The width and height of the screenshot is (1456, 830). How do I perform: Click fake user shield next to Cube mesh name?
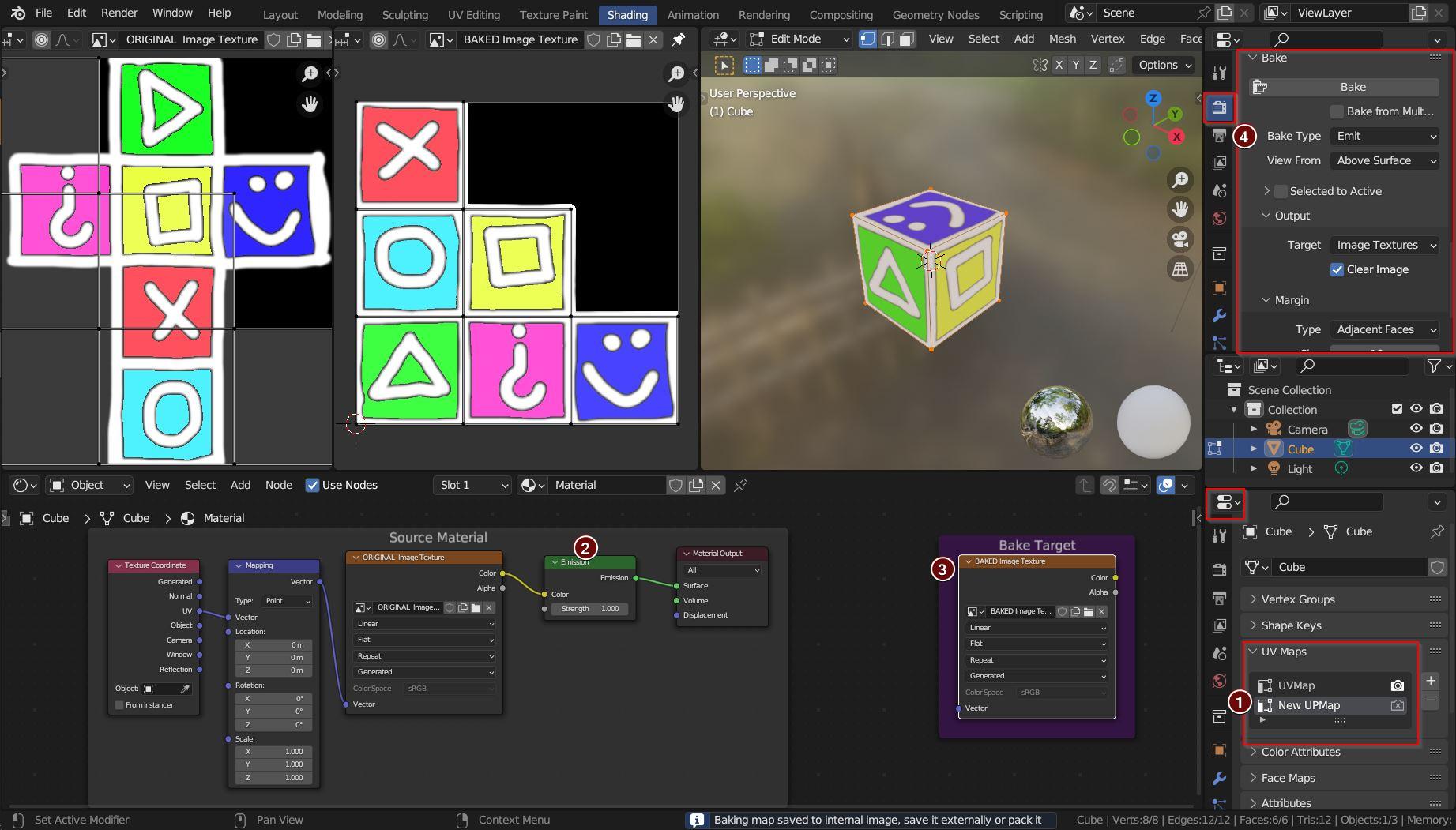tap(1437, 567)
